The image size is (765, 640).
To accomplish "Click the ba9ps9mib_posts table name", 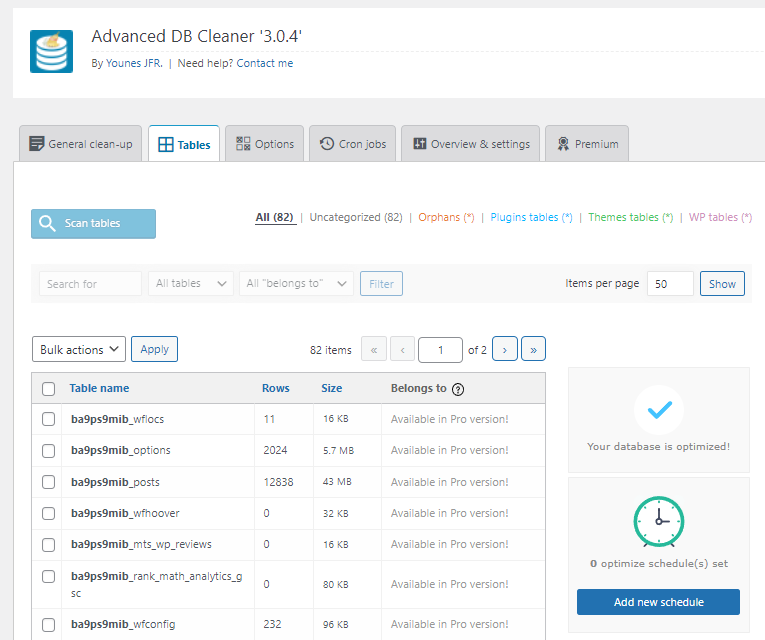I will tap(115, 482).
